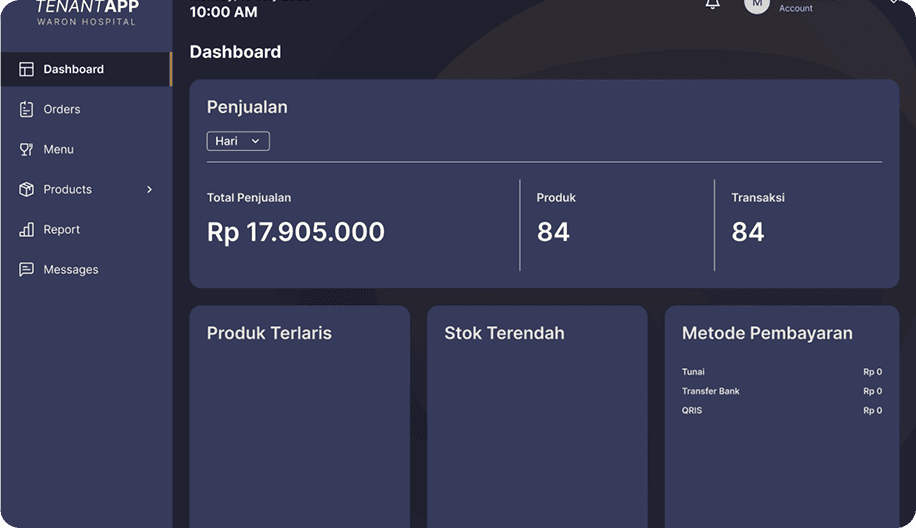This screenshot has height=528, width=916.
Task: Go to the Orders page
Action: coord(62,109)
